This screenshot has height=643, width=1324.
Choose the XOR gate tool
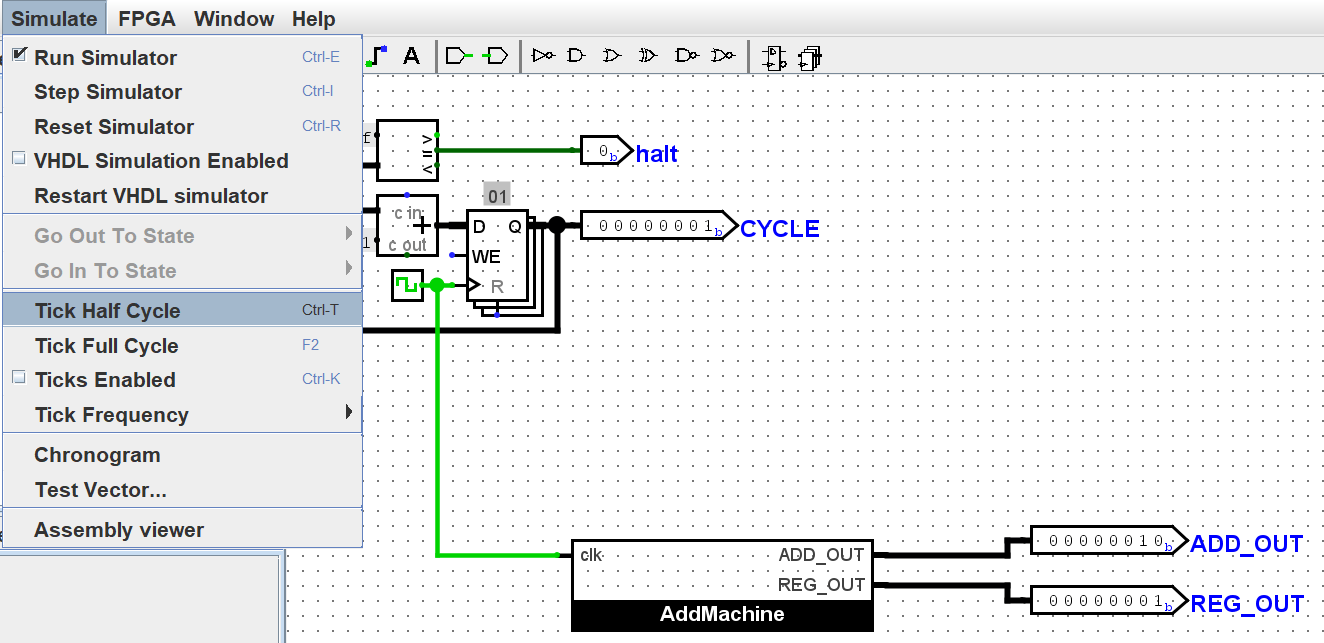(x=648, y=56)
